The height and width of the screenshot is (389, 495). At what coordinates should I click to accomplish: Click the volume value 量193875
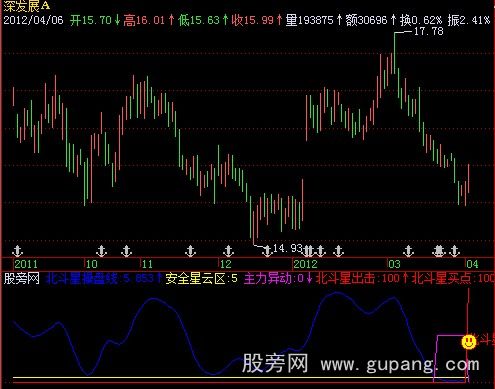tap(309, 20)
